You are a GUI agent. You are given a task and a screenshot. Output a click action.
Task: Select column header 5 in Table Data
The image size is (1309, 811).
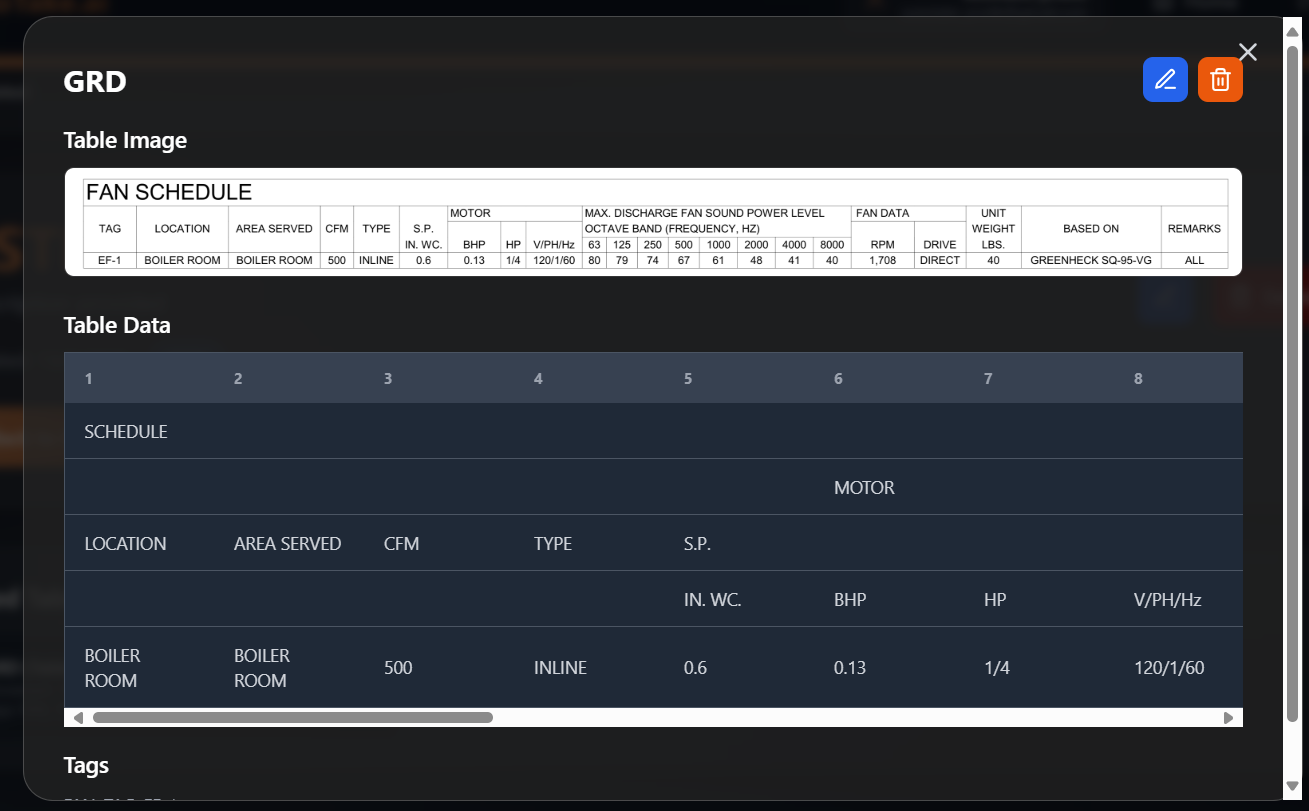688,379
